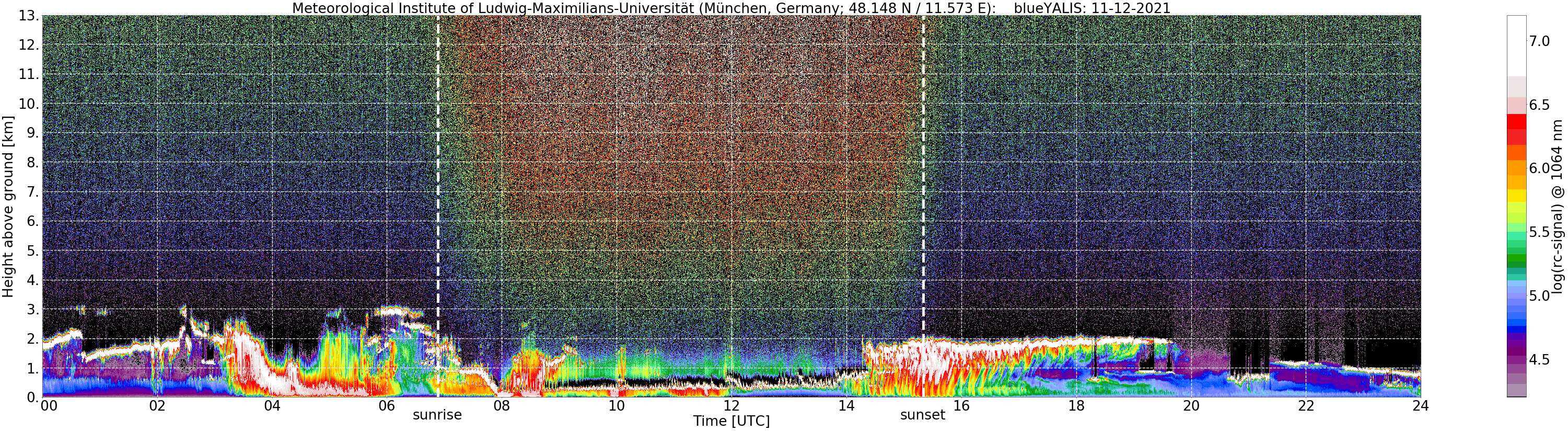Click the time axis tick label 02

(x=157, y=405)
